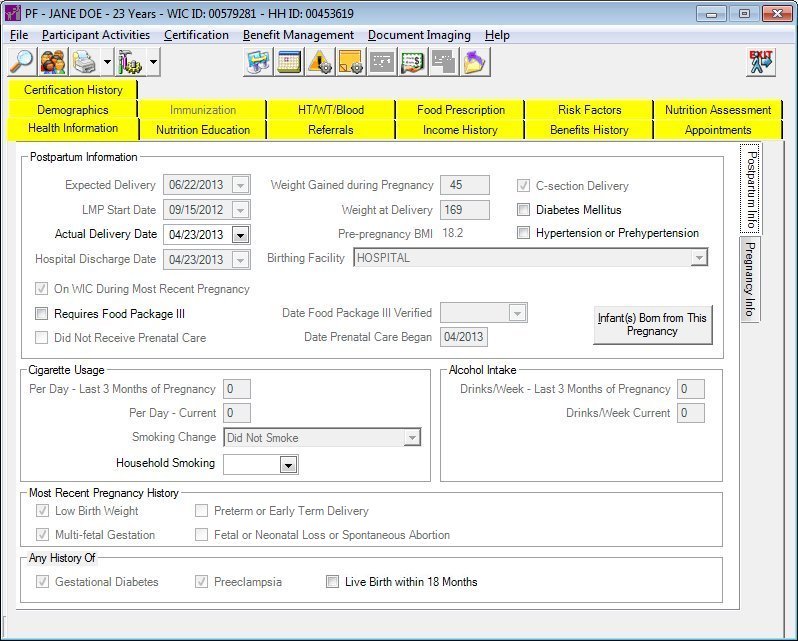The height and width of the screenshot is (641, 798).
Task: Open Benefit Management menu
Action: (x=298, y=35)
